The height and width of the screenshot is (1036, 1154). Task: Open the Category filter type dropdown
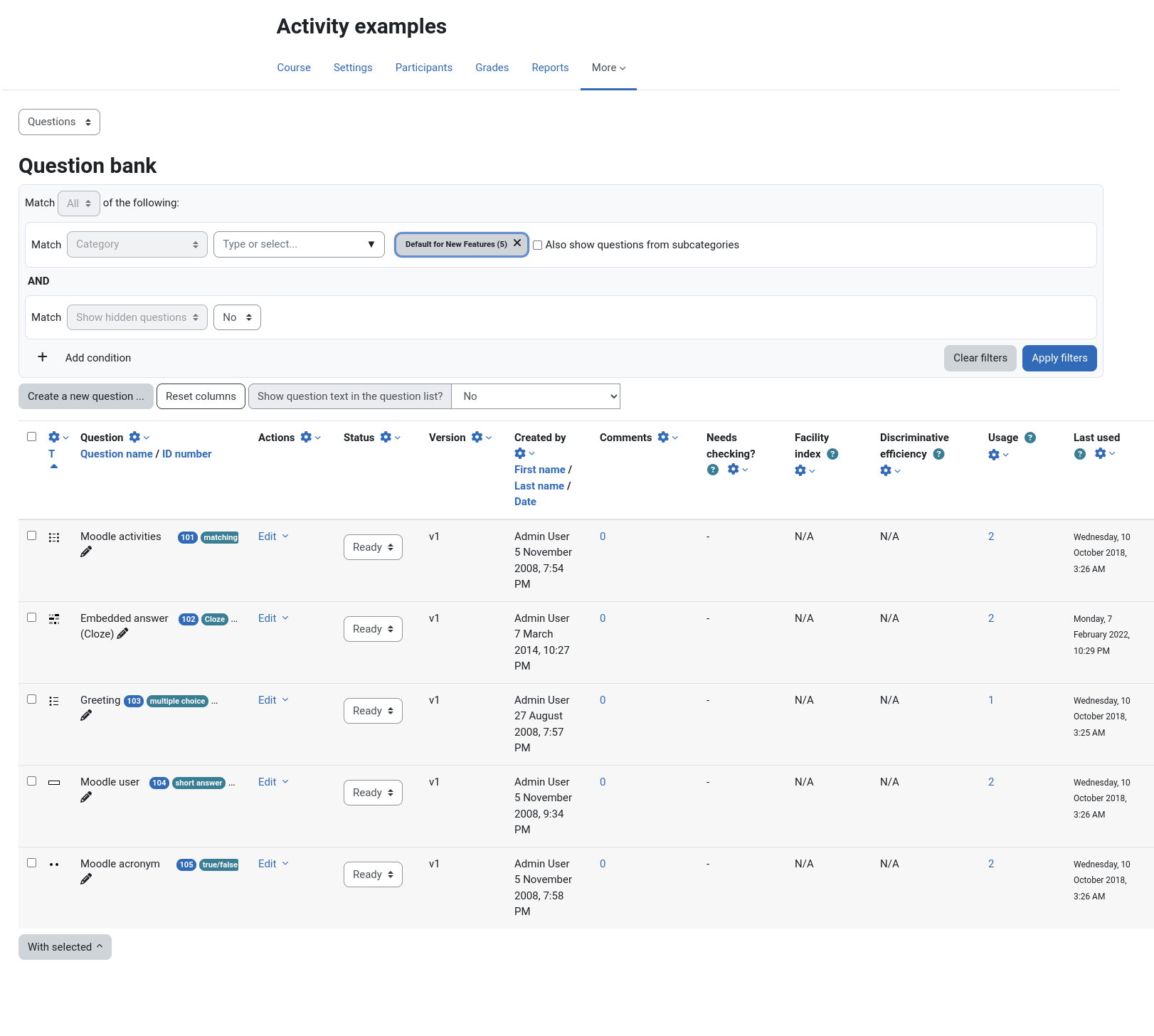137,244
